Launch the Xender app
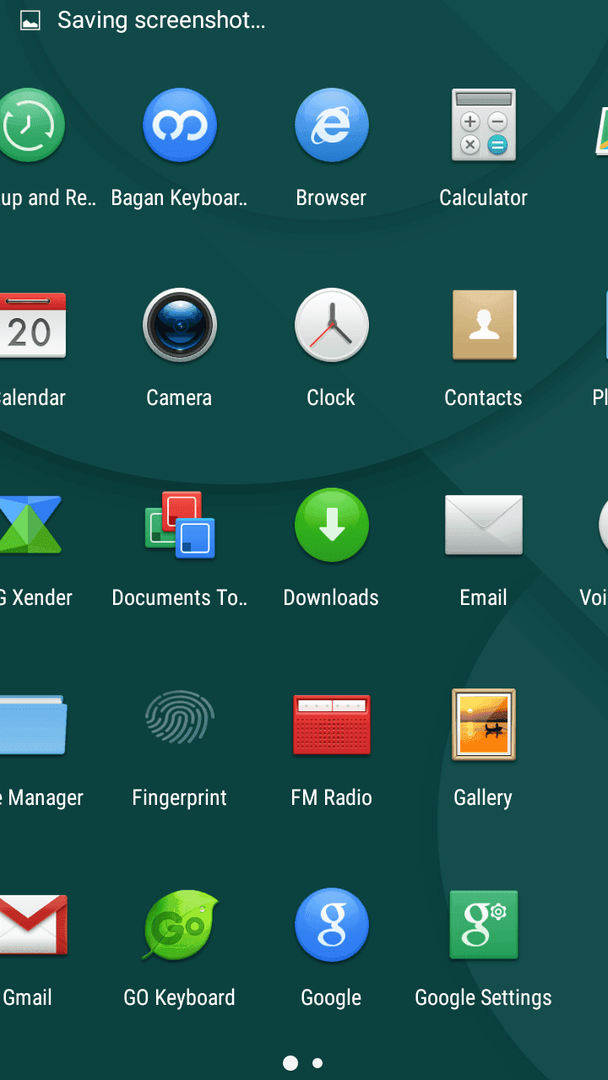The height and width of the screenshot is (1080, 608). [x=30, y=525]
